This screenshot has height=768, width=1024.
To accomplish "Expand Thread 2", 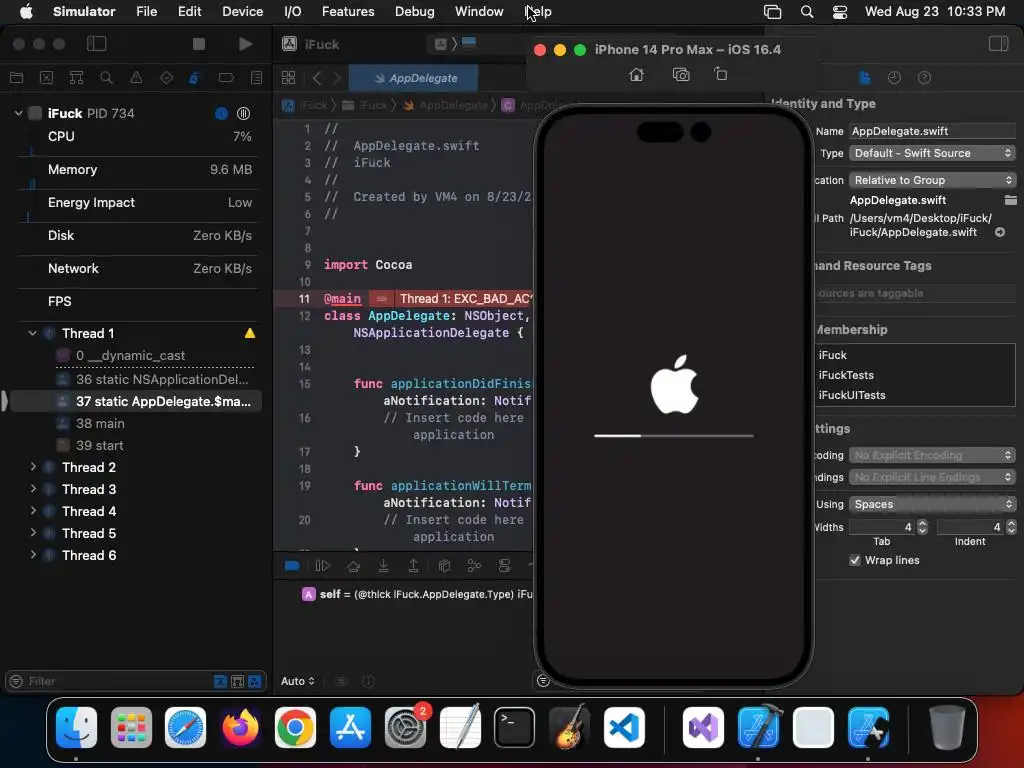I will click(33, 467).
